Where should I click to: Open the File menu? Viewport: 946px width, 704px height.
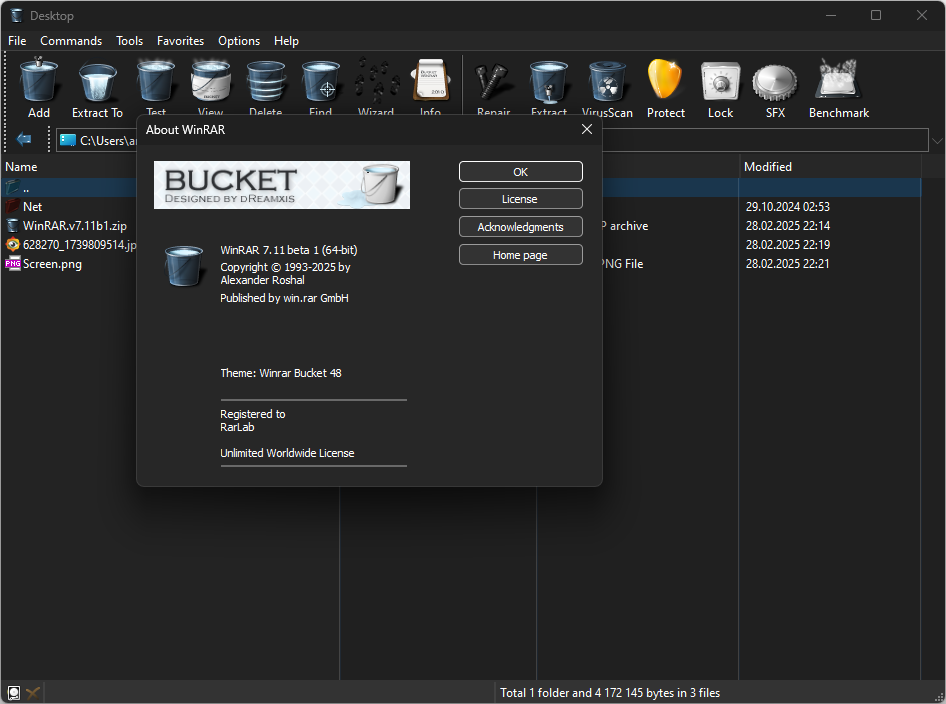click(x=17, y=40)
